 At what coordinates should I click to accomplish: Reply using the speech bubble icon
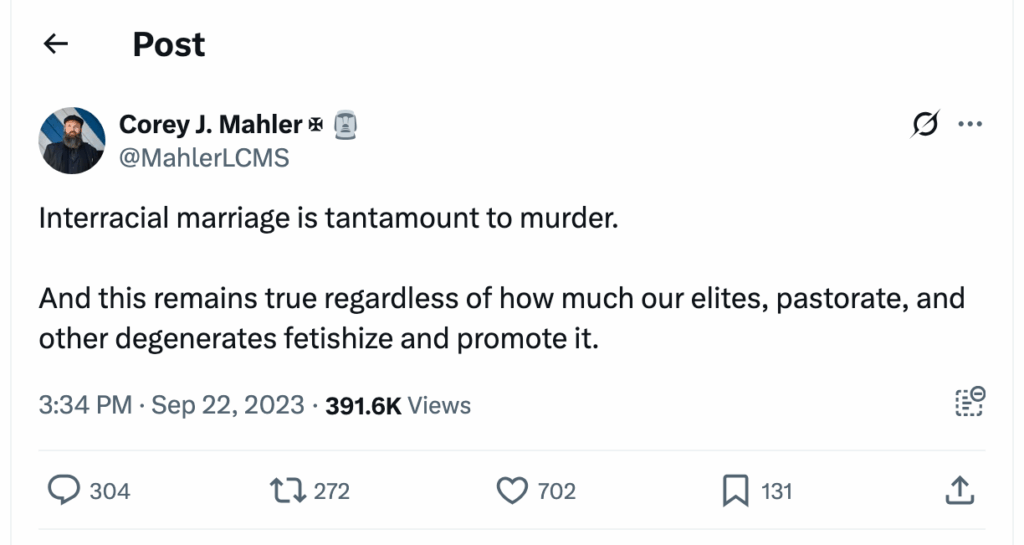(x=64, y=490)
